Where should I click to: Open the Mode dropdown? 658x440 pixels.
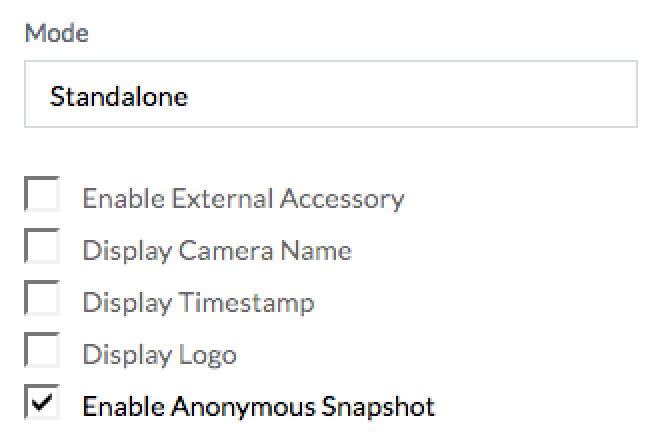(330, 96)
